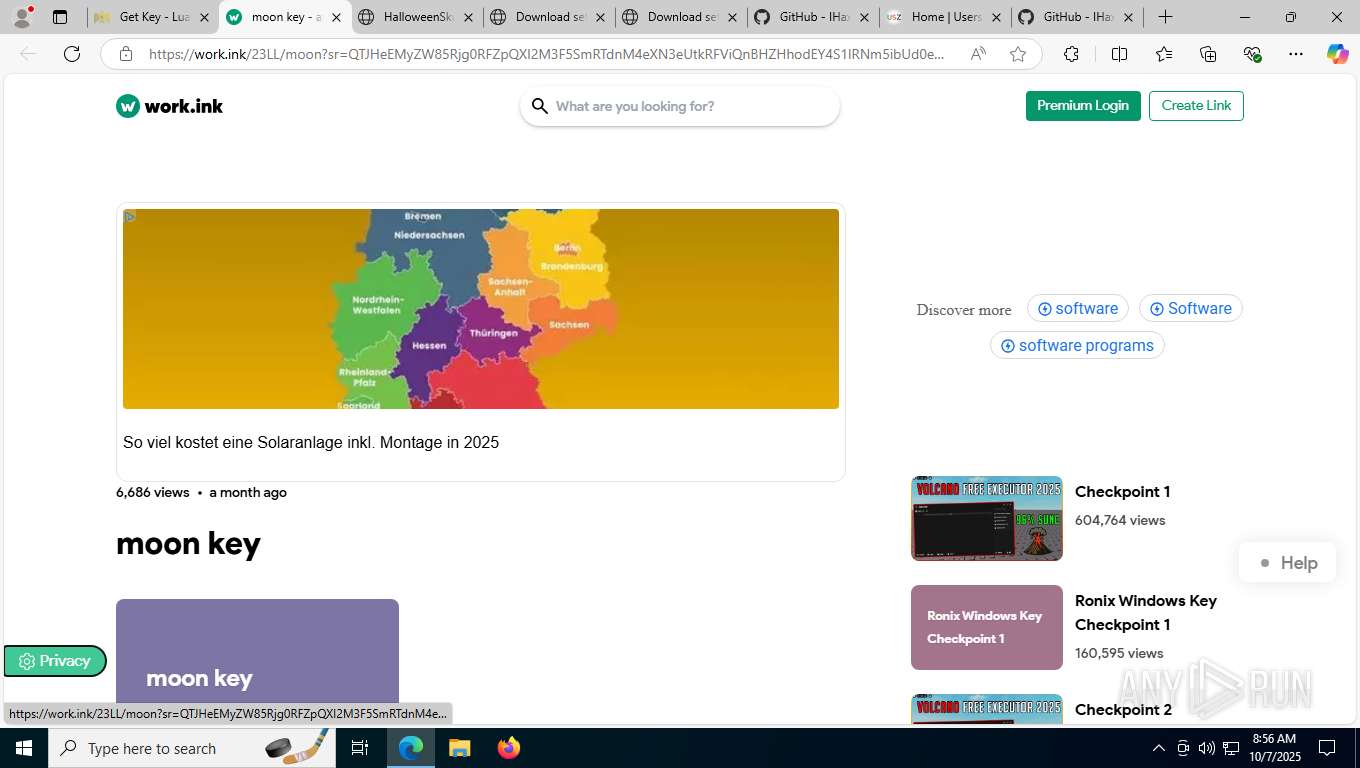Viewport: 1360px width, 768px height.
Task: Open the Checkpoint 2 title link
Action: [x=1123, y=710]
